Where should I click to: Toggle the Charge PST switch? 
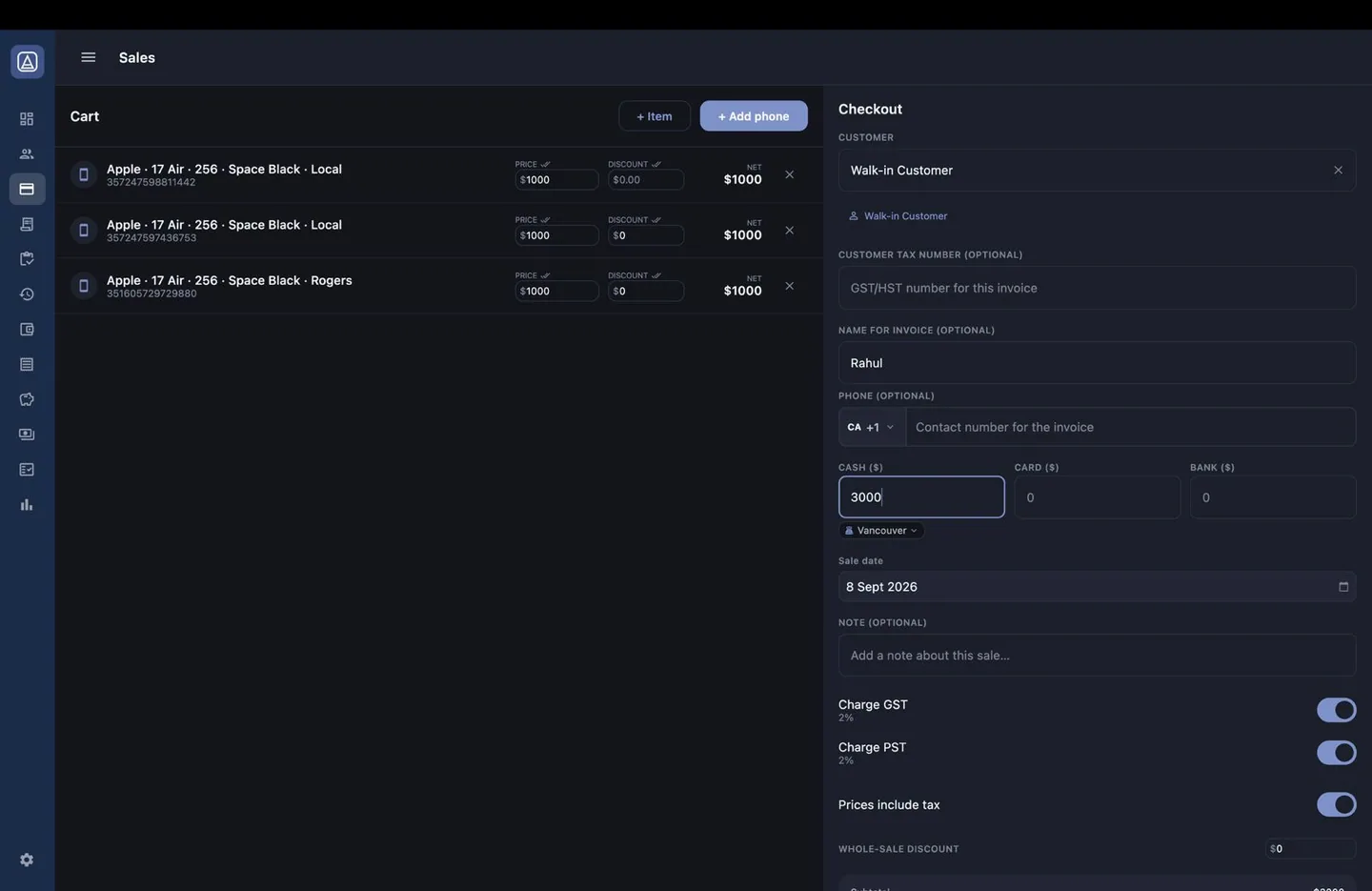coord(1336,753)
